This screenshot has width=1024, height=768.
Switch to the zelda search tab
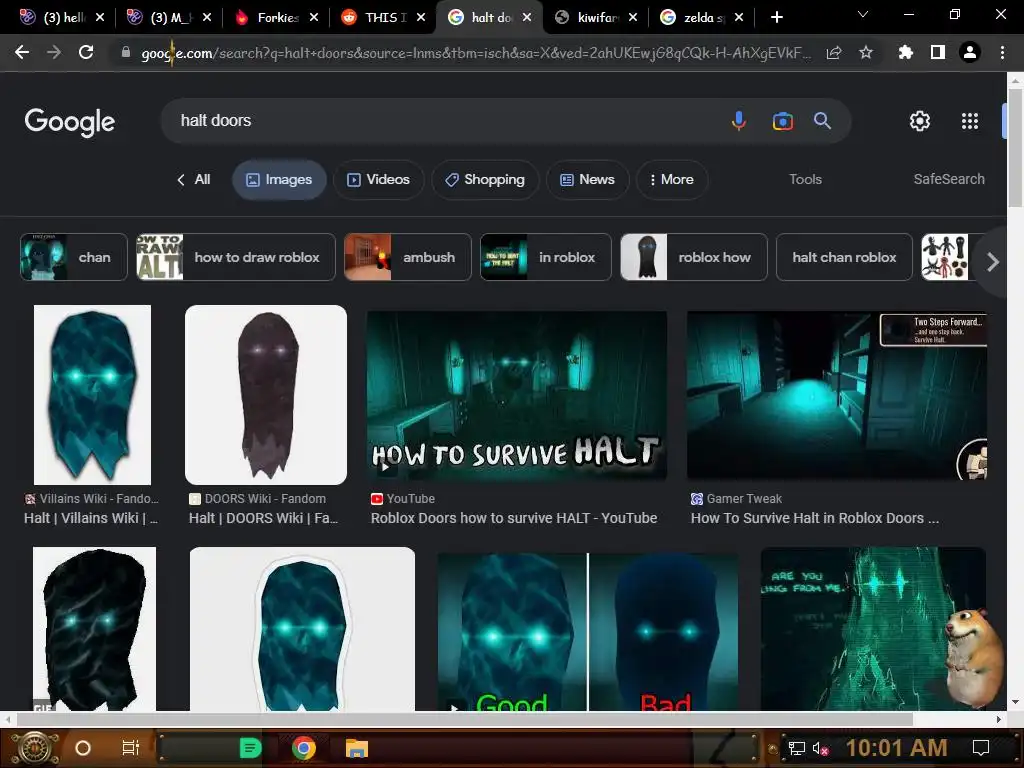(x=701, y=18)
